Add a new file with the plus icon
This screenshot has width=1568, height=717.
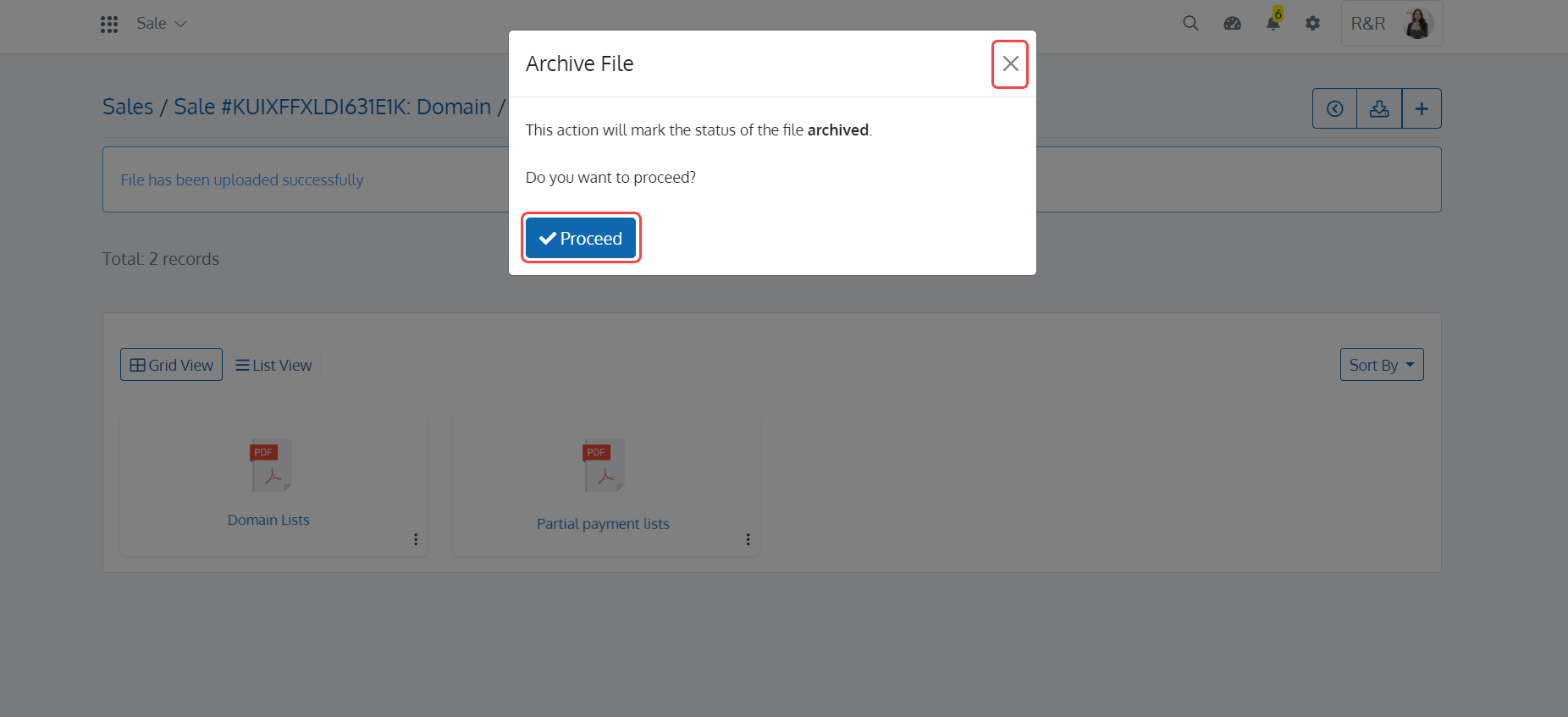point(1422,108)
